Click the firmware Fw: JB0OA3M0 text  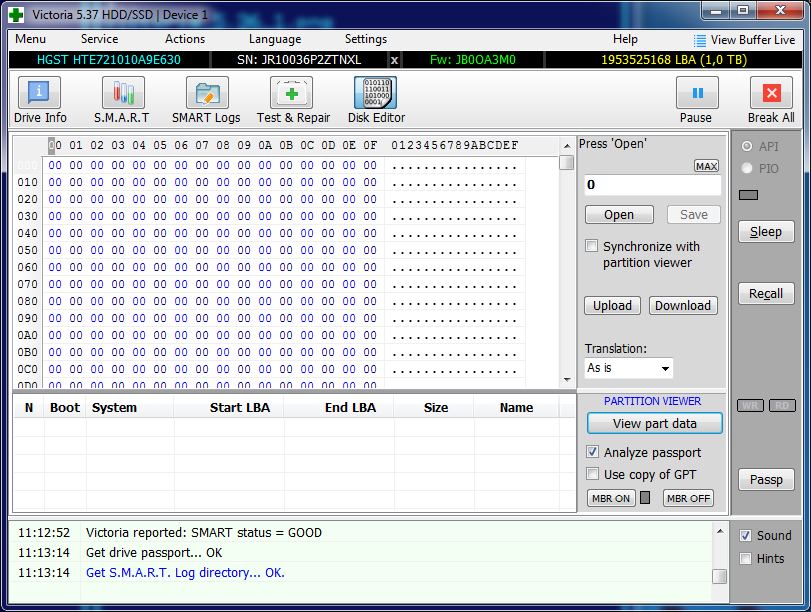[473, 60]
